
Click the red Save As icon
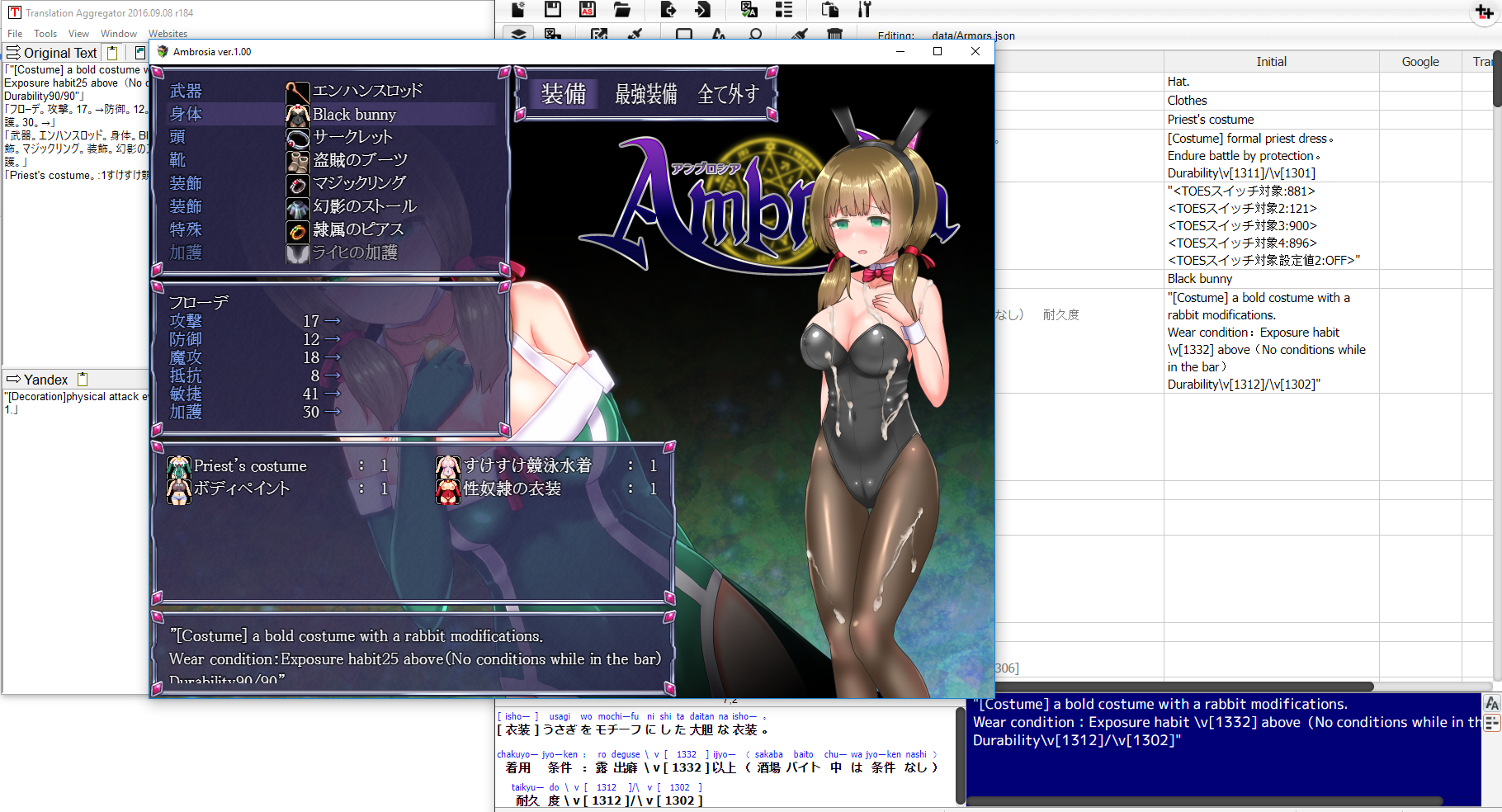coord(588,9)
